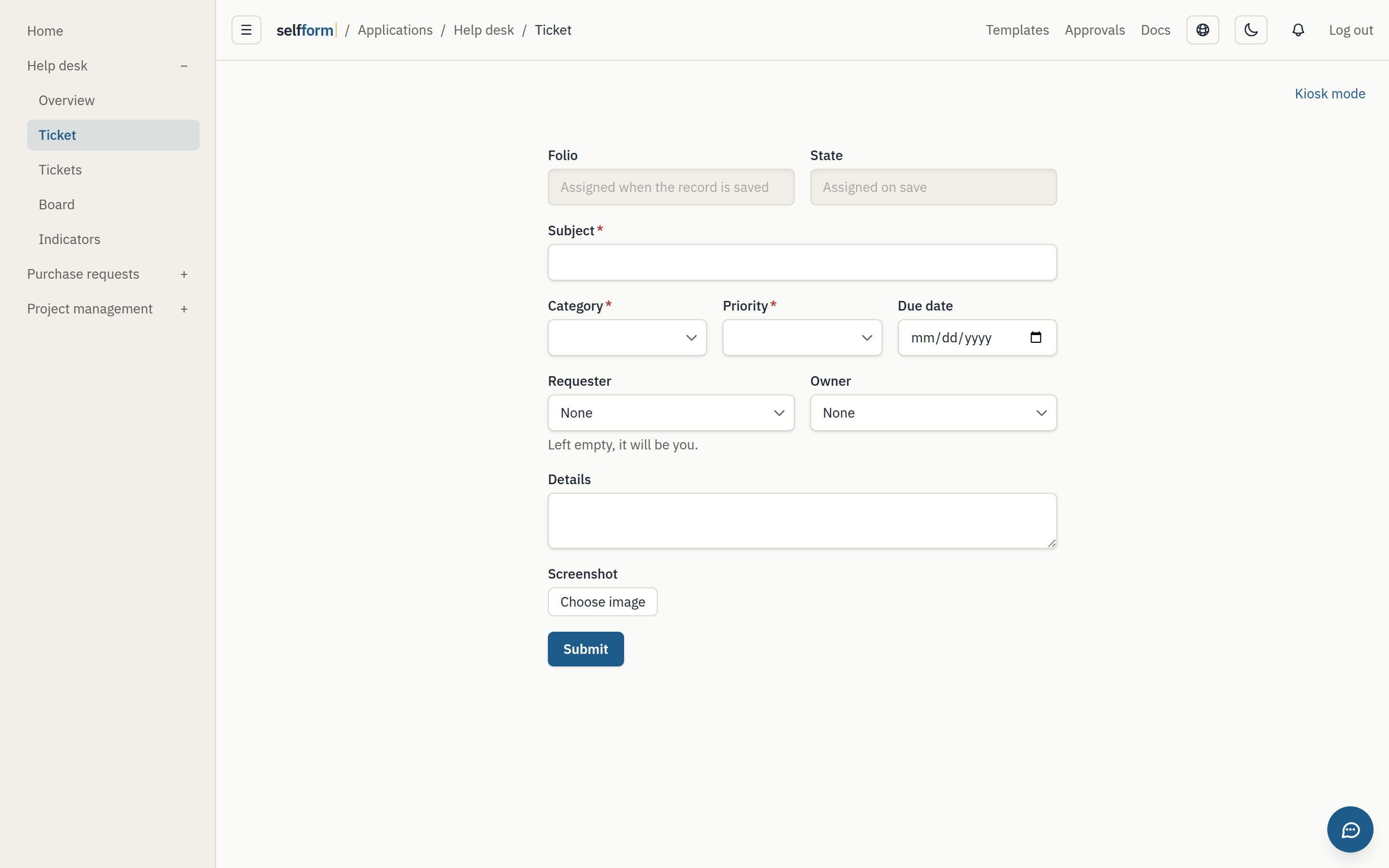Open the Due date calendar picker icon

click(1035, 338)
